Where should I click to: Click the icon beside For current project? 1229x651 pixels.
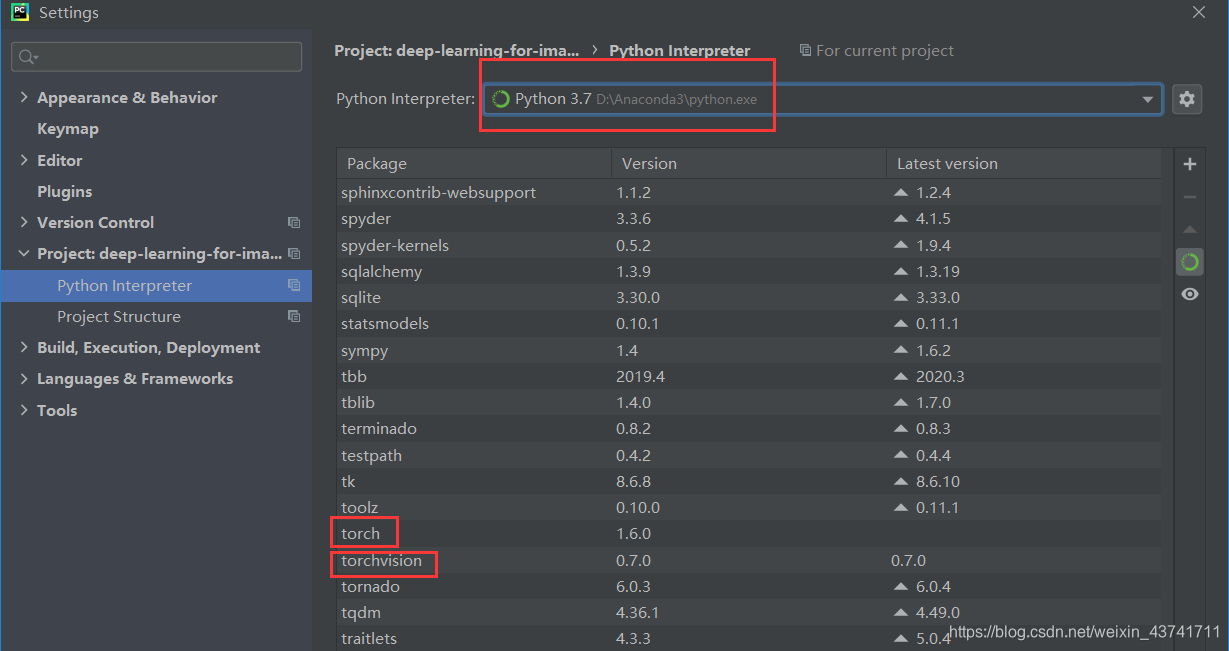pyautogui.click(x=805, y=50)
